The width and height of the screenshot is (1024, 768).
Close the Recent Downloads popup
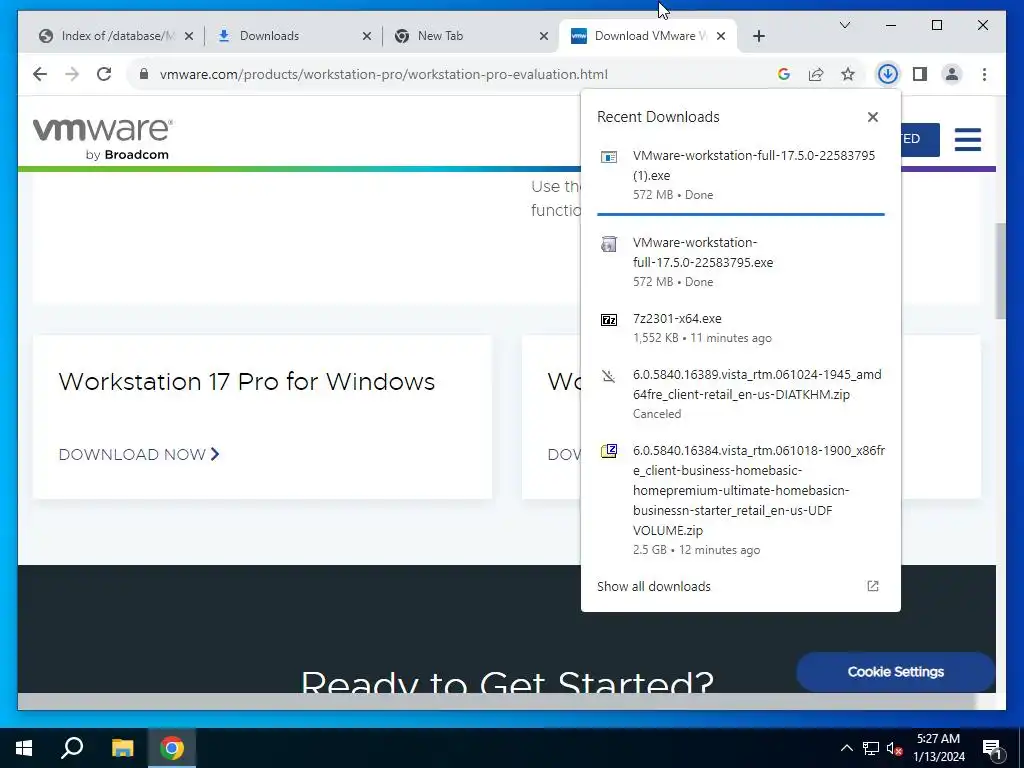coord(872,117)
